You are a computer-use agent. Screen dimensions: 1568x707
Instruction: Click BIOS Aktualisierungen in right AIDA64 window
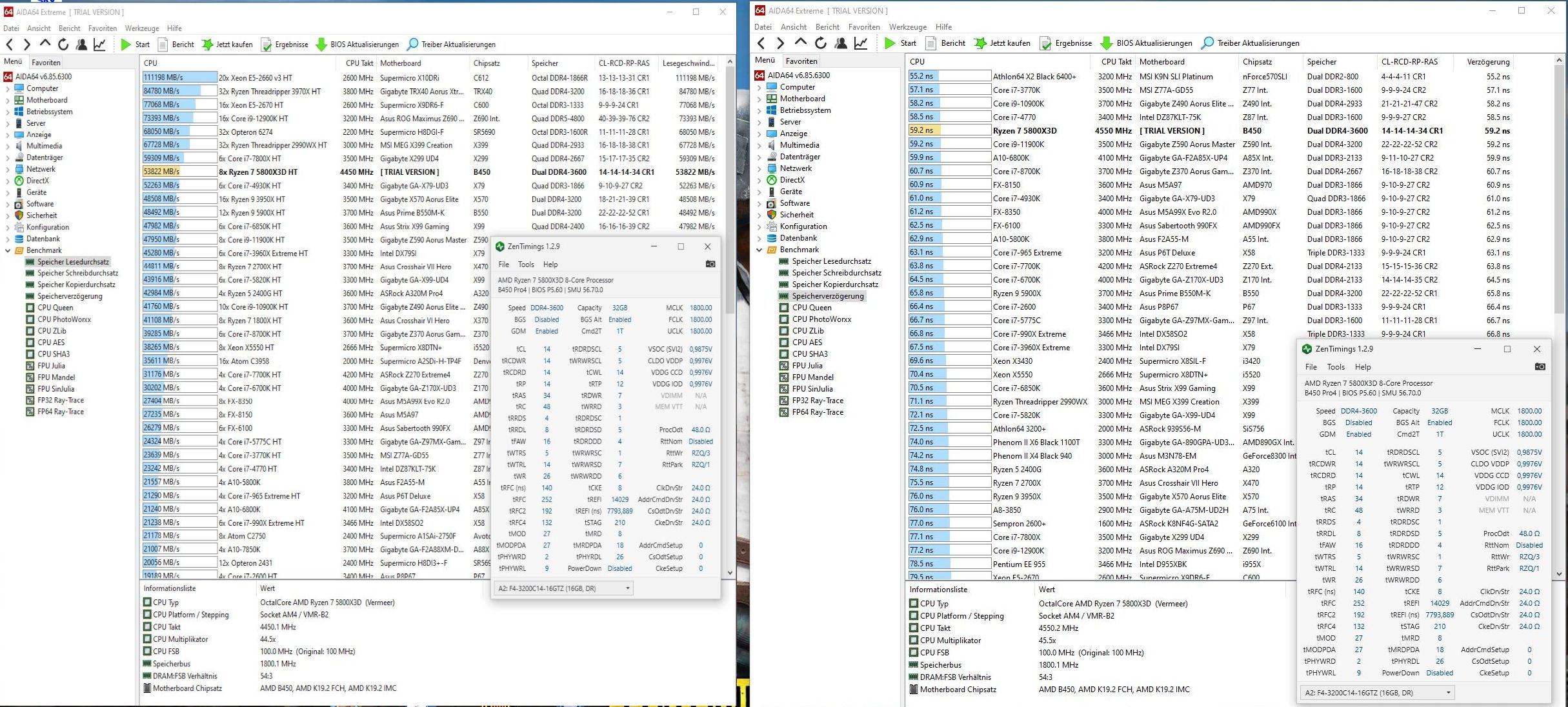point(1146,43)
